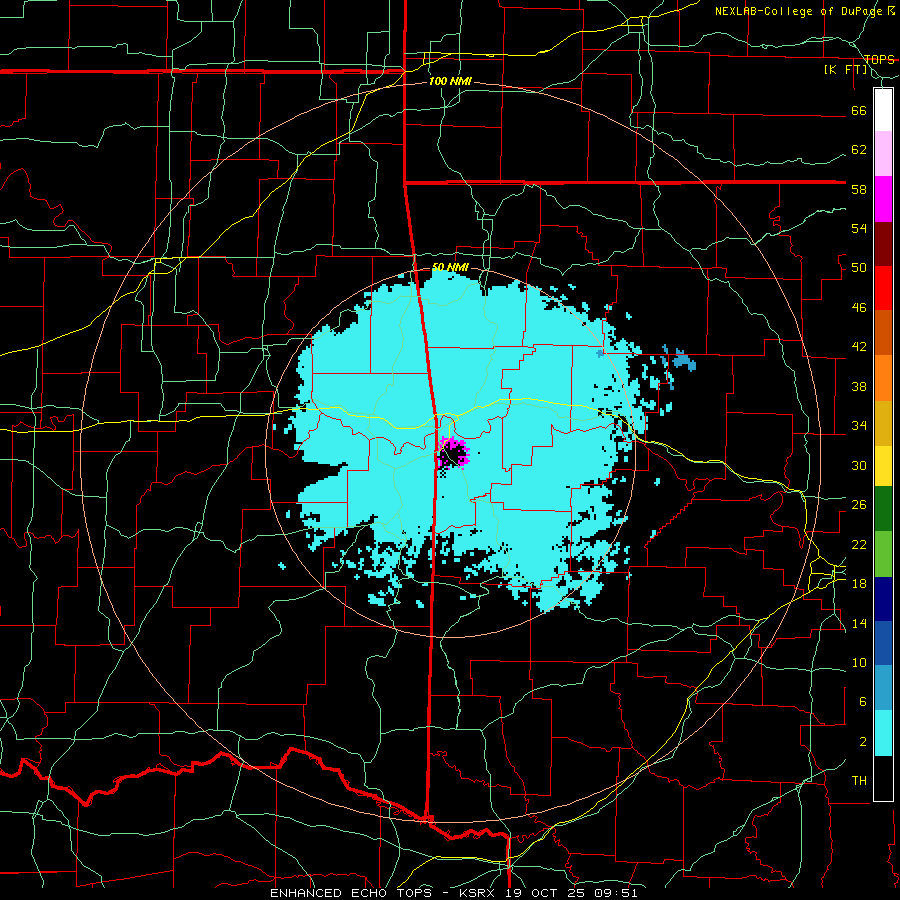
Task: Select the black threshold swatch in the color scale
Action: [x=883, y=778]
